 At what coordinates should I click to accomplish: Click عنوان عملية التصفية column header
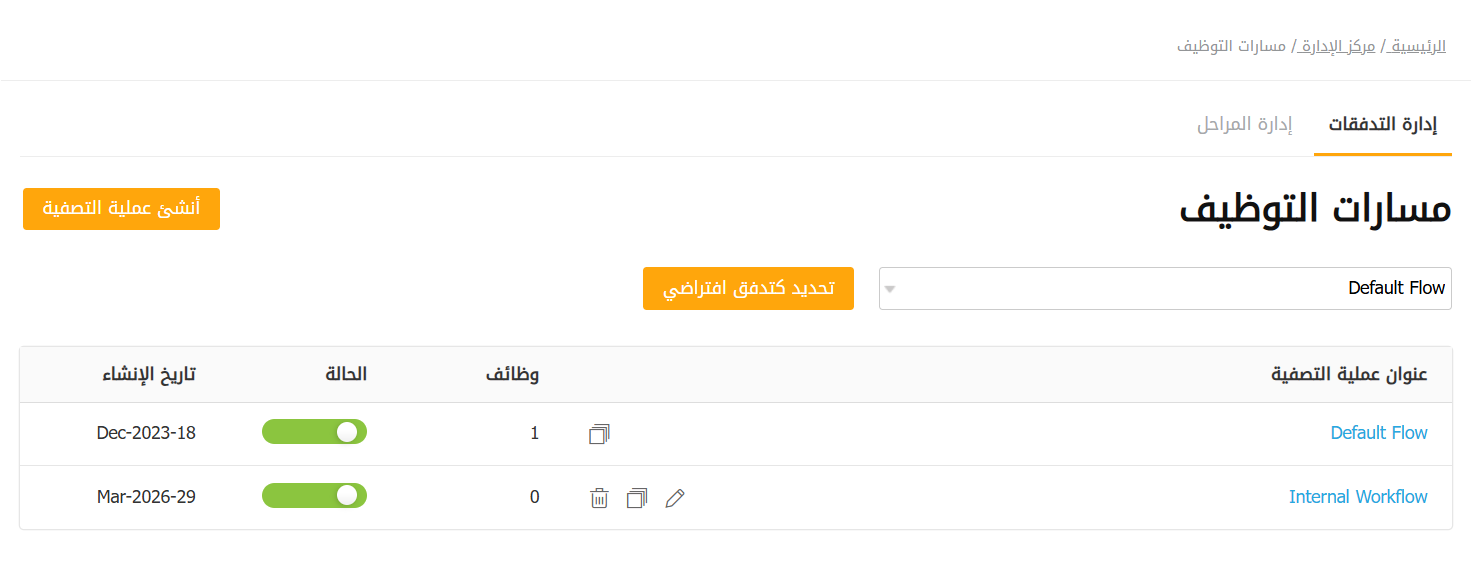pos(1348,375)
